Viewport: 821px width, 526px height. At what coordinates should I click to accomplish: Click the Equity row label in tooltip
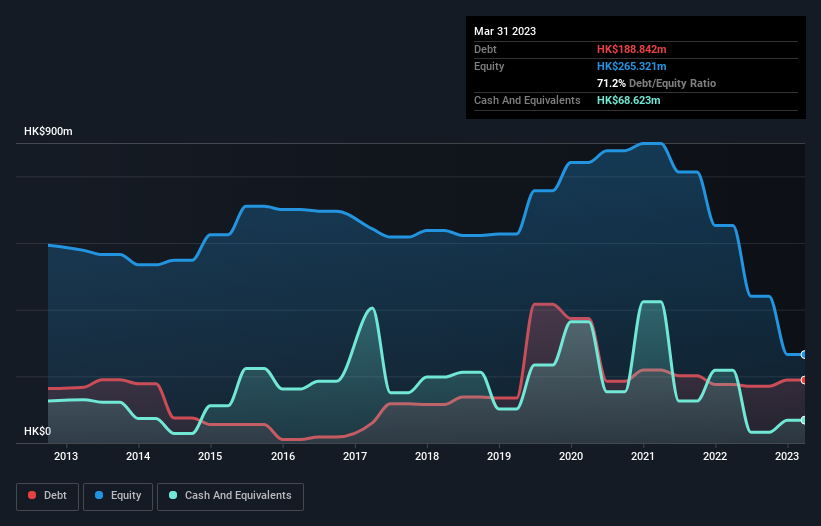(489, 66)
